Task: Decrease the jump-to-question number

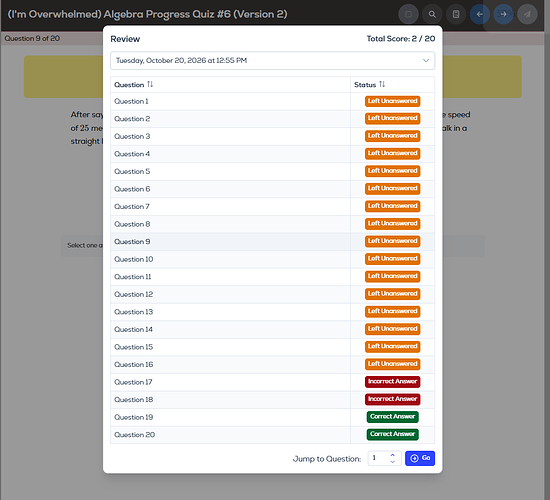Action: coord(393,462)
